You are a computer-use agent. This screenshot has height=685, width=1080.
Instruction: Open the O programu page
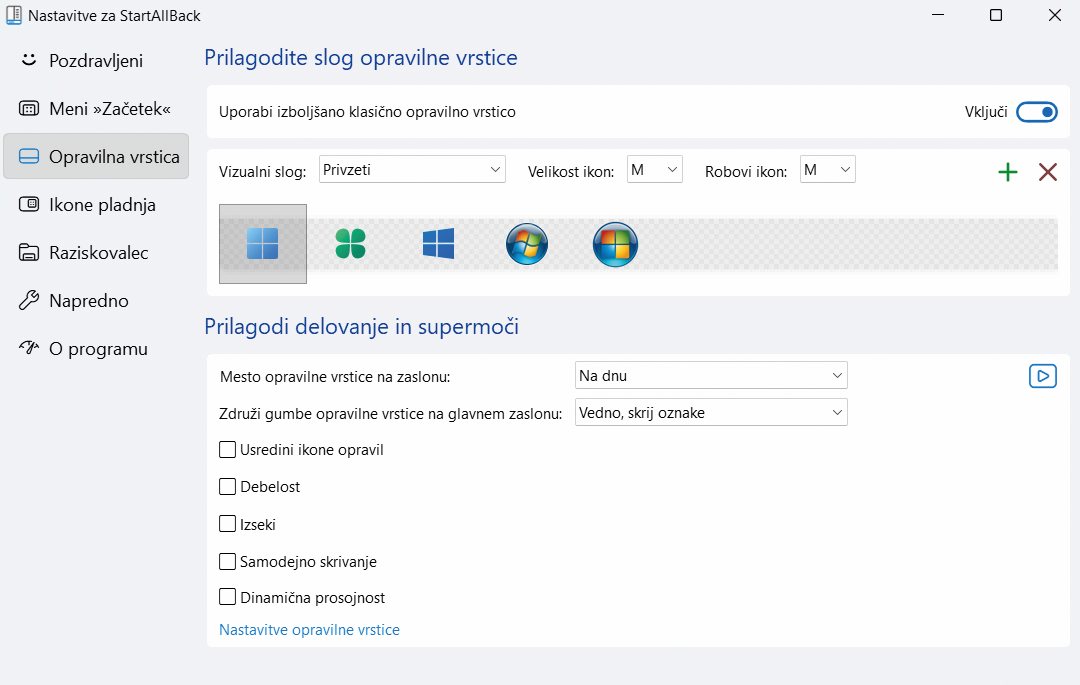(96, 349)
